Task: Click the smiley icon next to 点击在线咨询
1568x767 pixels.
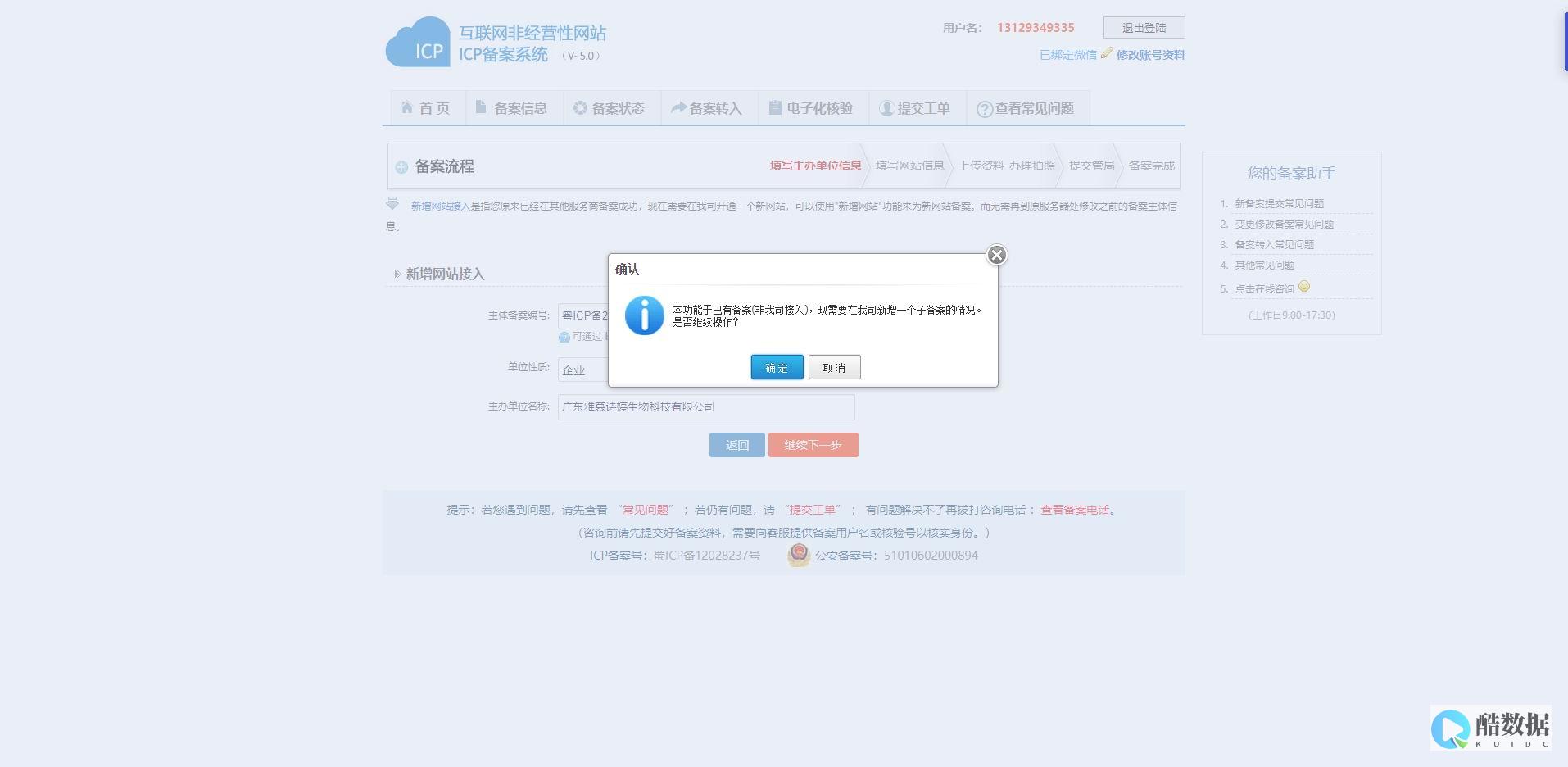Action: (x=1304, y=287)
